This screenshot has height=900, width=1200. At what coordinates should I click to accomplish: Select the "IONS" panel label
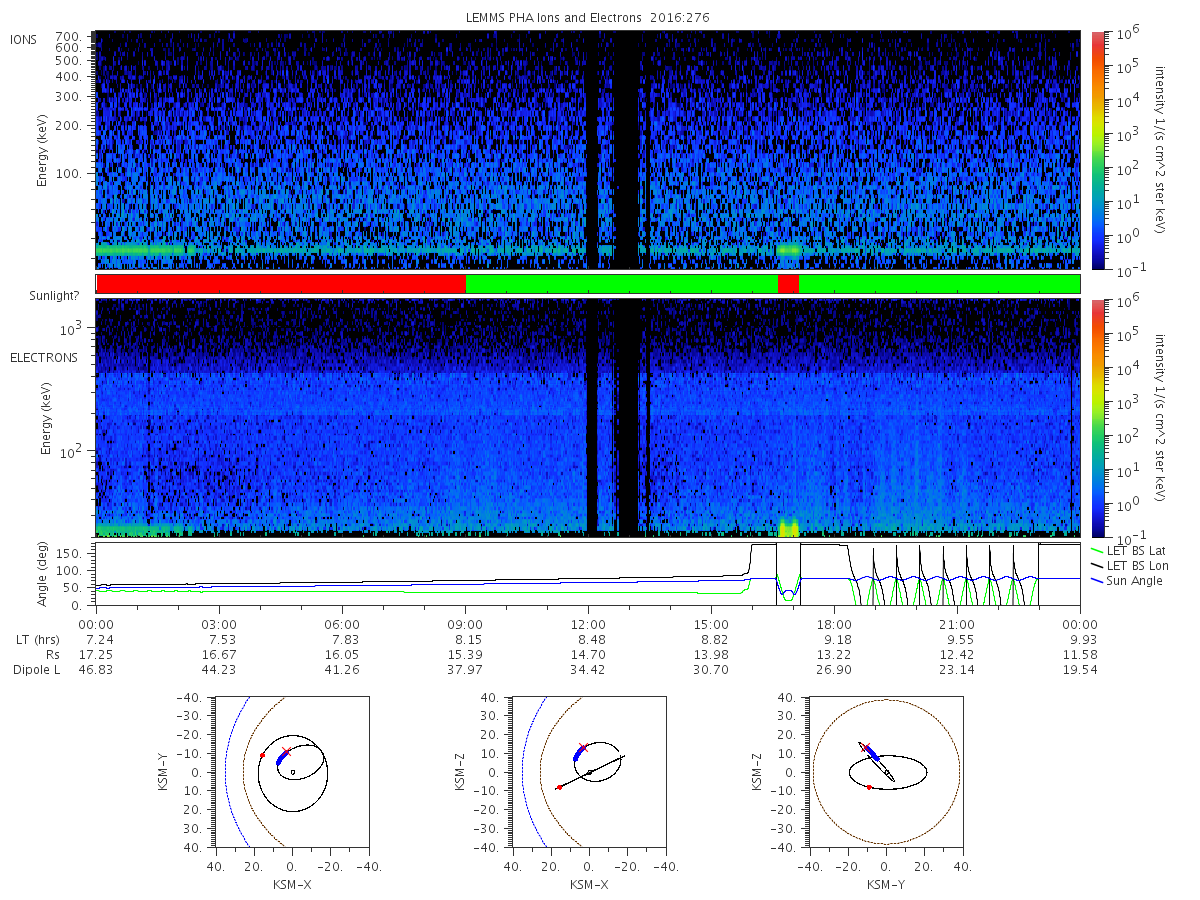click(24, 39)
